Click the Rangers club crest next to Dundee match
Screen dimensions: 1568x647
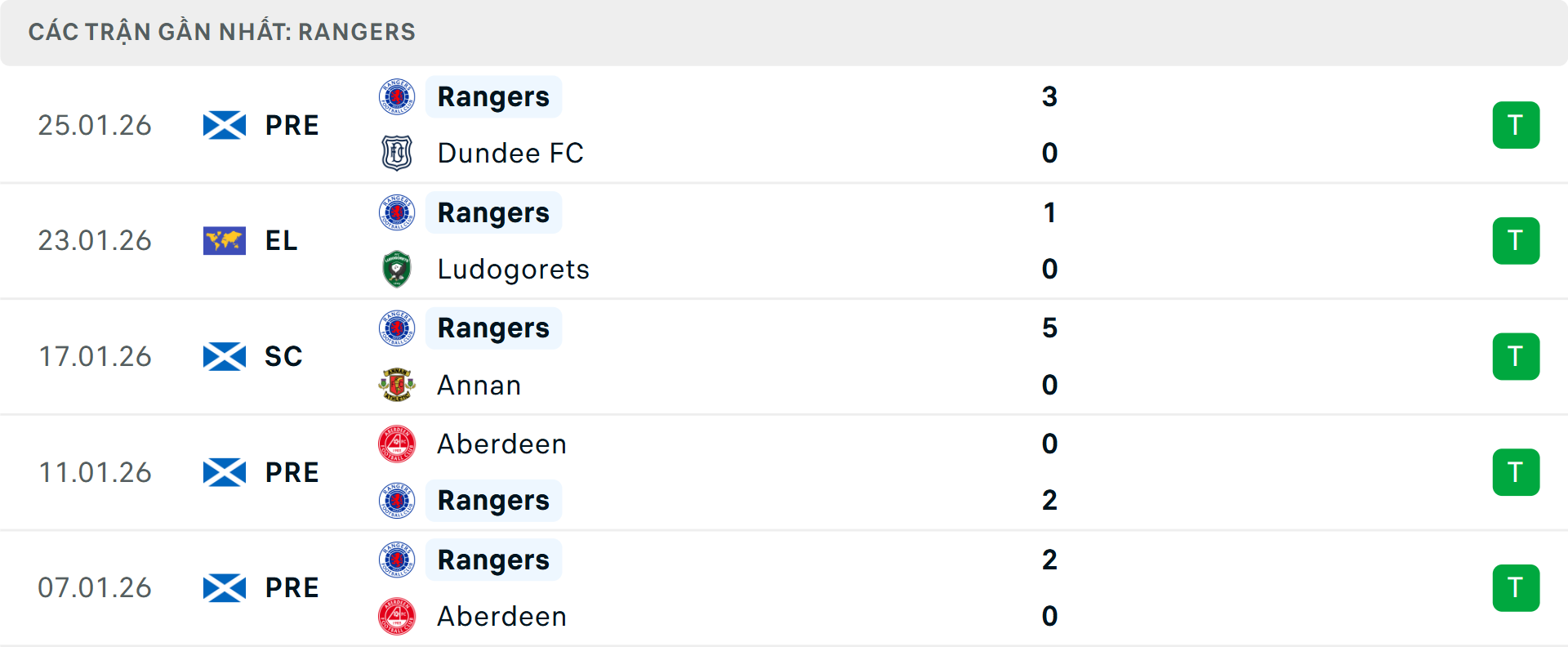(397, 96)
